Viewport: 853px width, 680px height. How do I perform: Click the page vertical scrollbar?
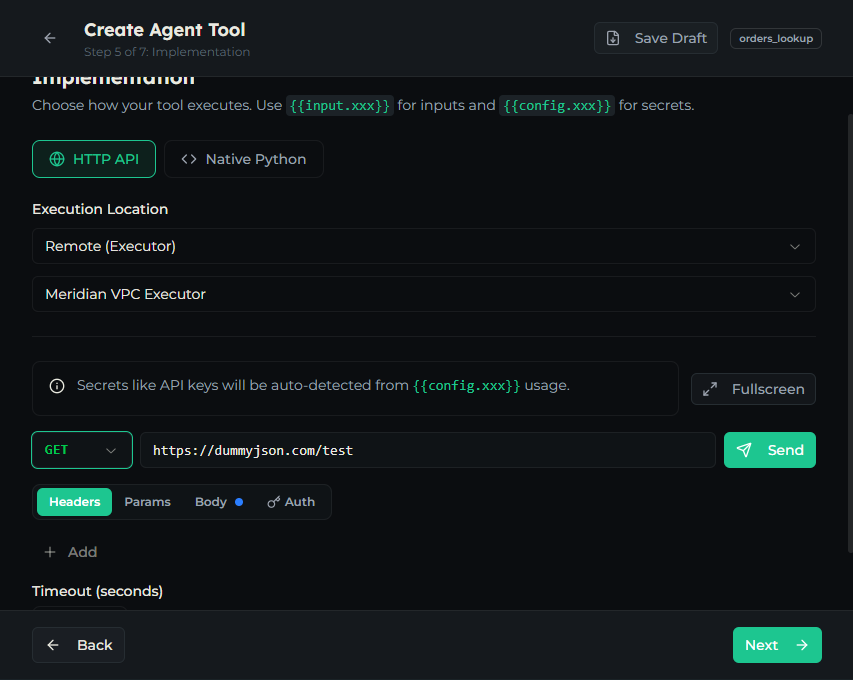[x=850, y=333]
